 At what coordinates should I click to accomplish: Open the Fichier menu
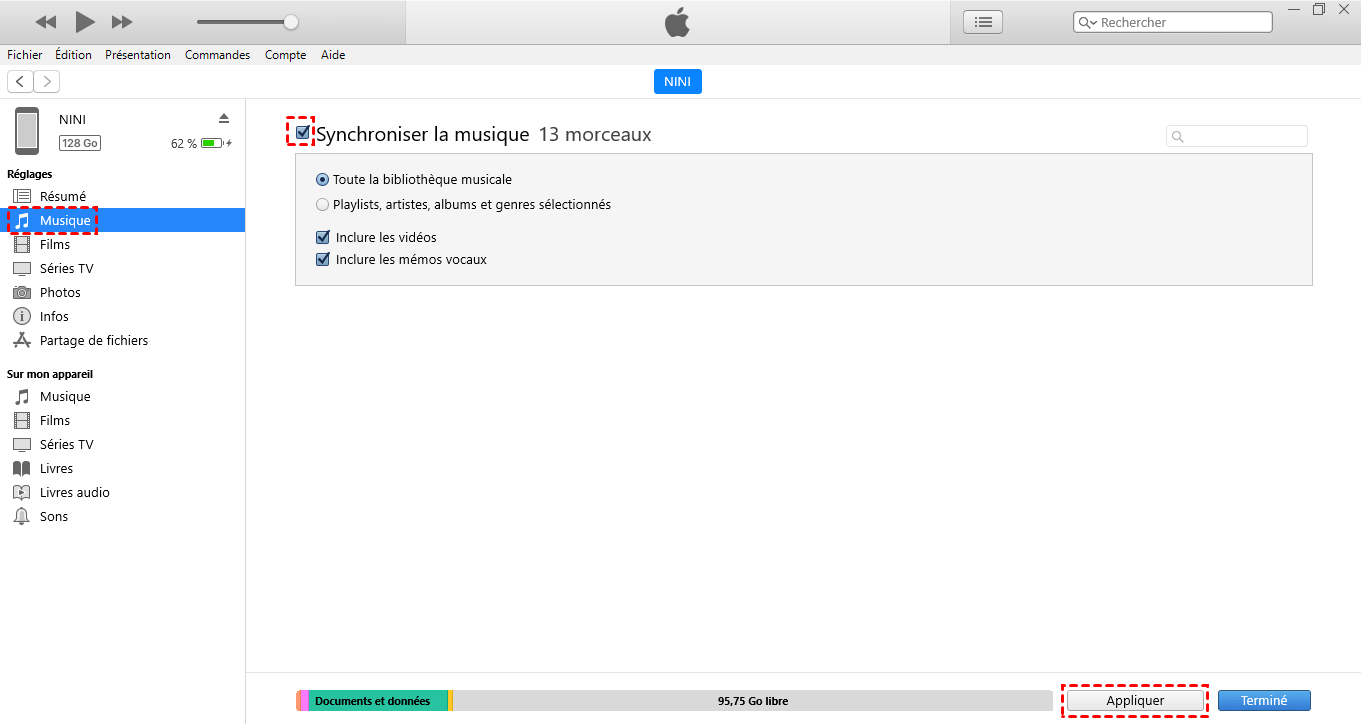[25, 55]
